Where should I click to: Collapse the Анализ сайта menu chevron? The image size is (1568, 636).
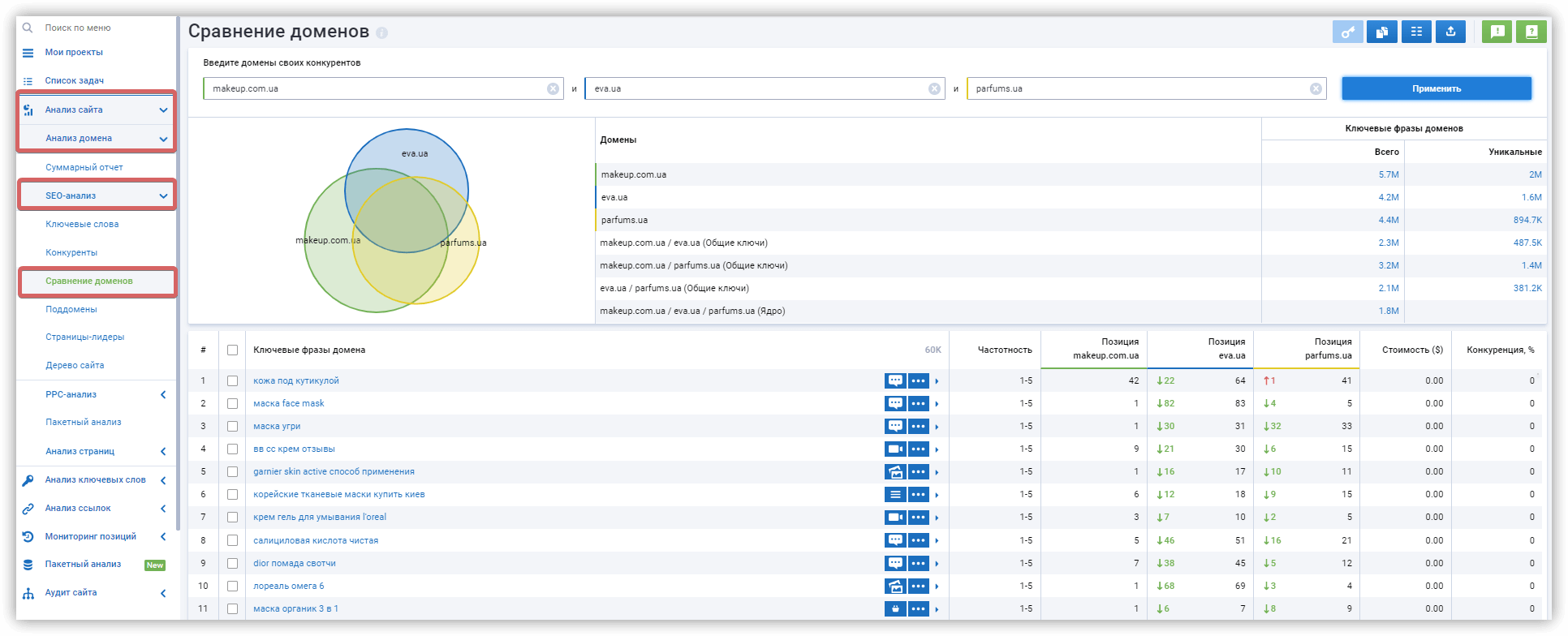pos(163,110)
